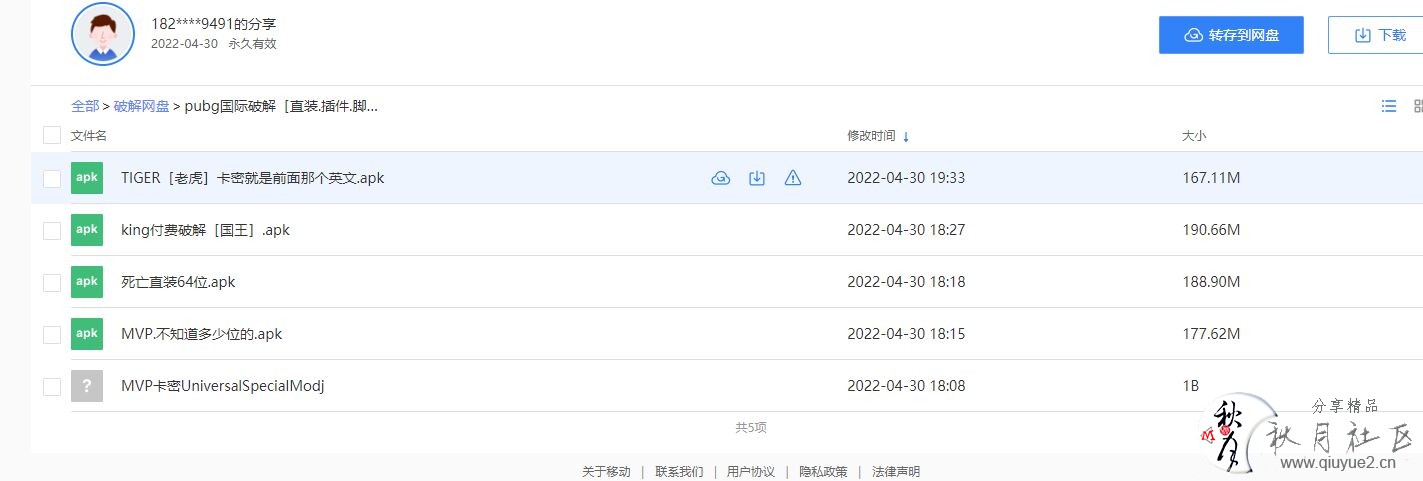Sort by 文件名 column header
1423x481 pixels.
coord(89,135)
